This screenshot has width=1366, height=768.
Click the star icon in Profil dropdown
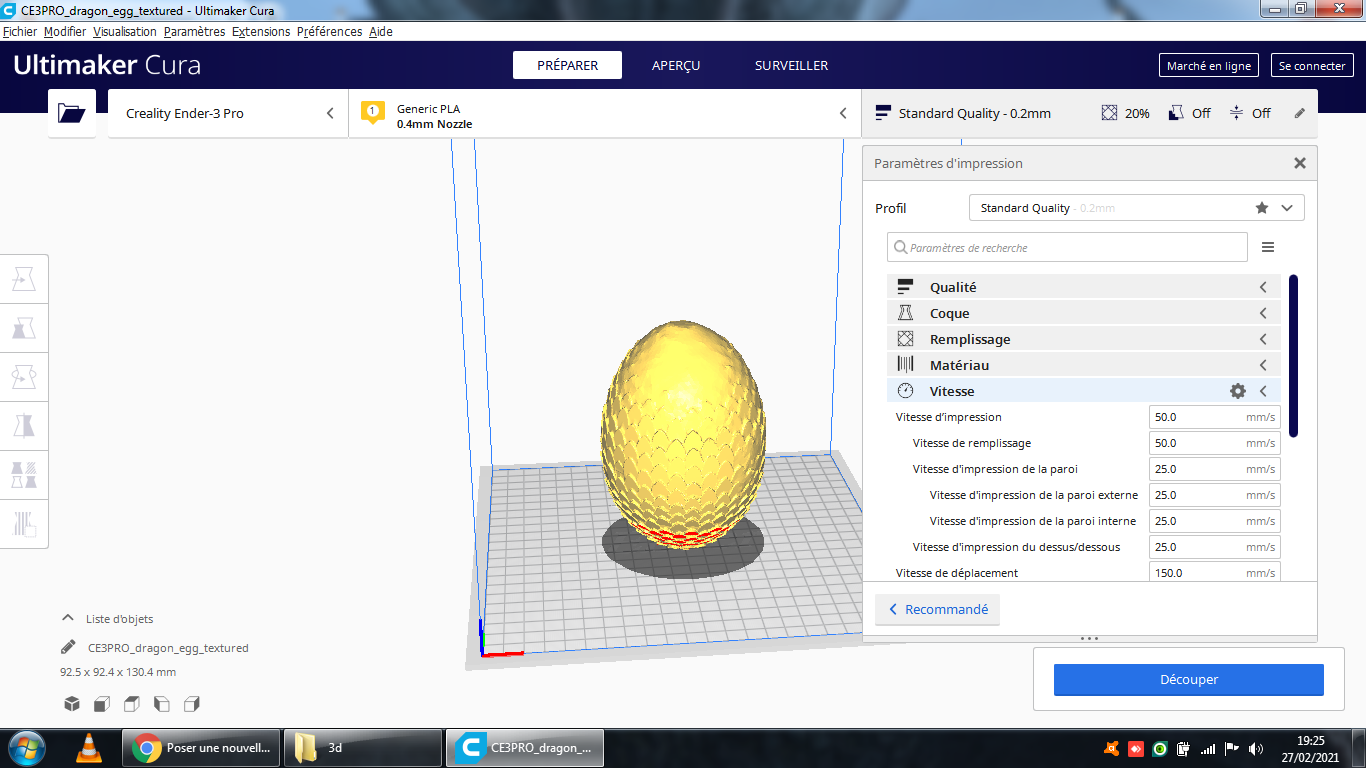pyautogui.click(x=1262, y=208)
